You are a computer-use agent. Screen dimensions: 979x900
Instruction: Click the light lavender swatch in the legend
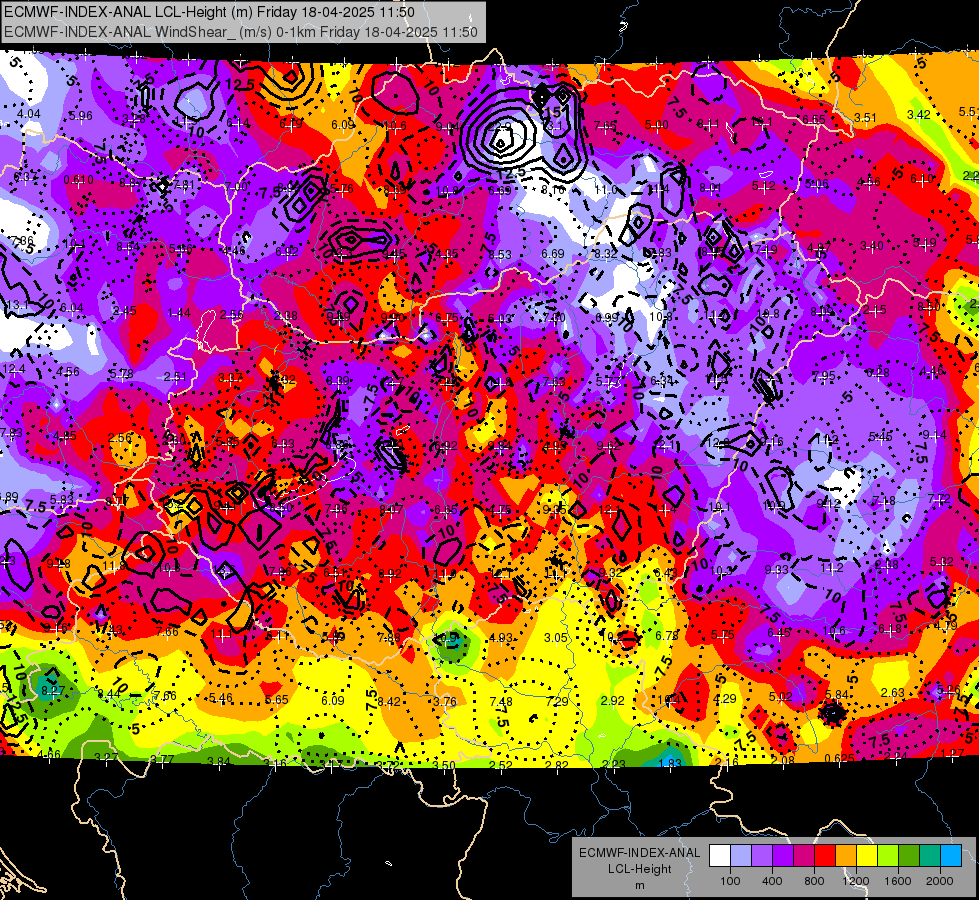tap(741, 856)
